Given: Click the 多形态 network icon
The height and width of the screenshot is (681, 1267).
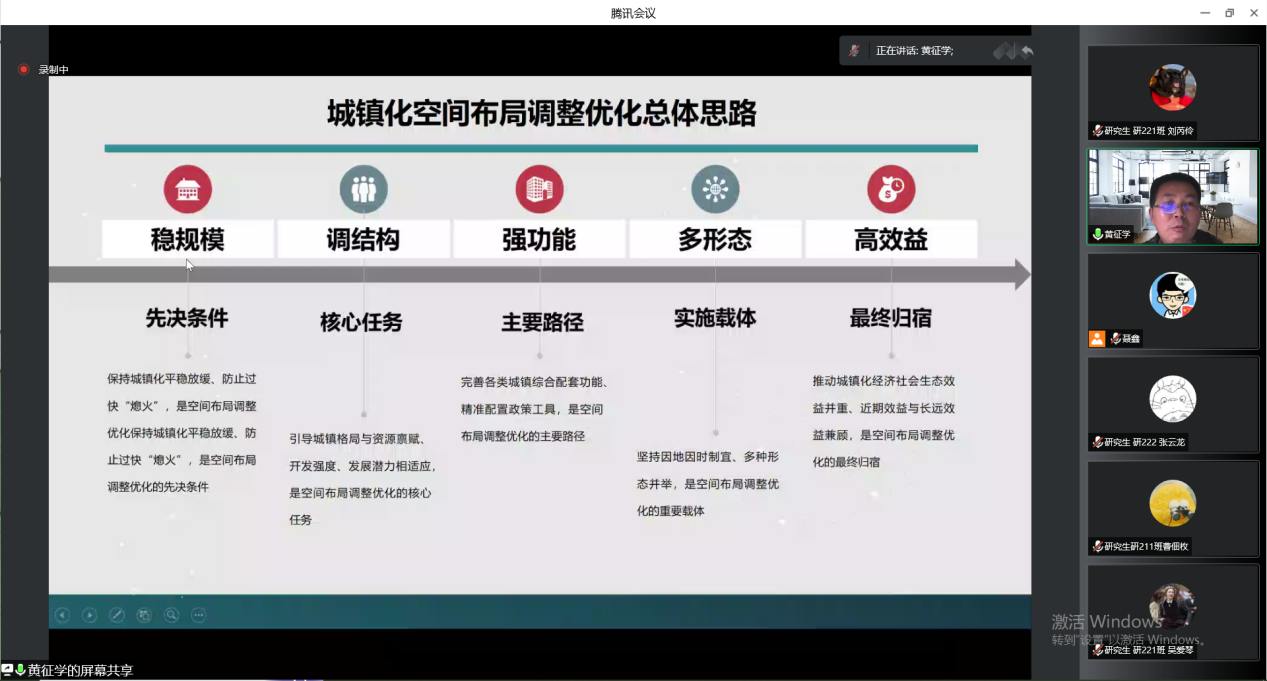Looking at the screenshot, I should (x=715, y=189).
